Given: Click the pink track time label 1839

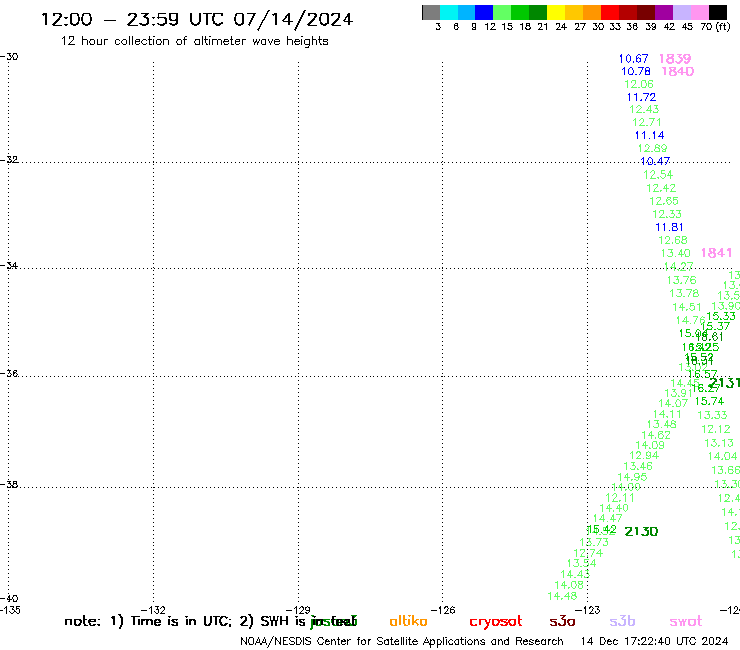Looking at the screenshot, I should click(675, 59).
